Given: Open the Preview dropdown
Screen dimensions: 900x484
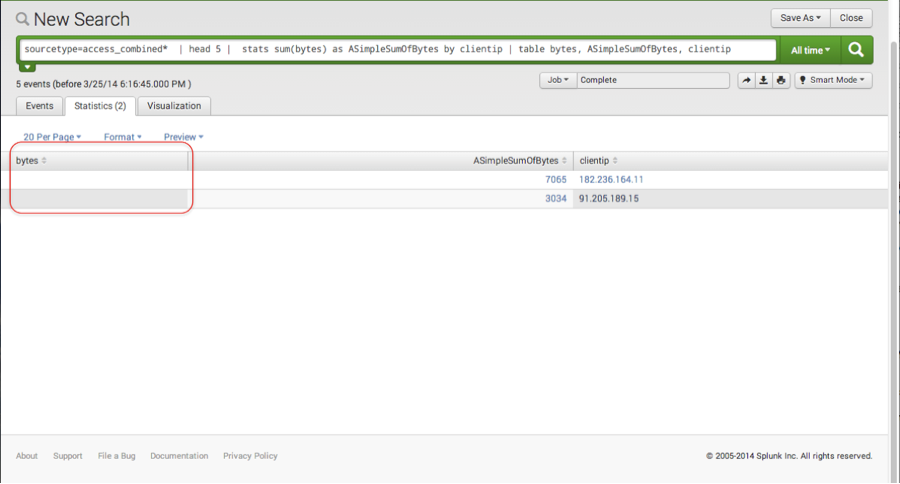Looking at the screenshot, I should point(184,137).
